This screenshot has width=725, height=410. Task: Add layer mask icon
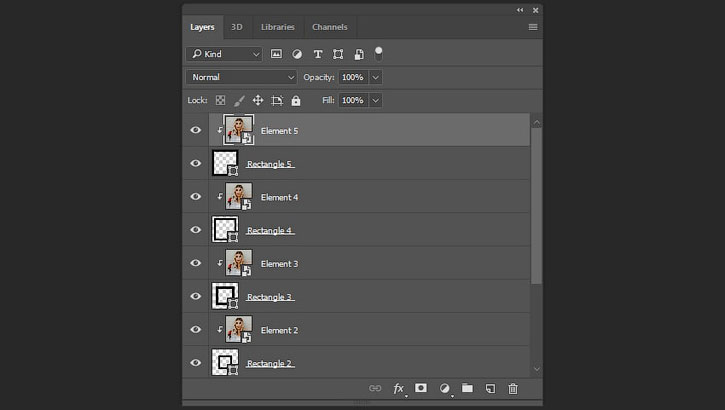click(421, 388)
